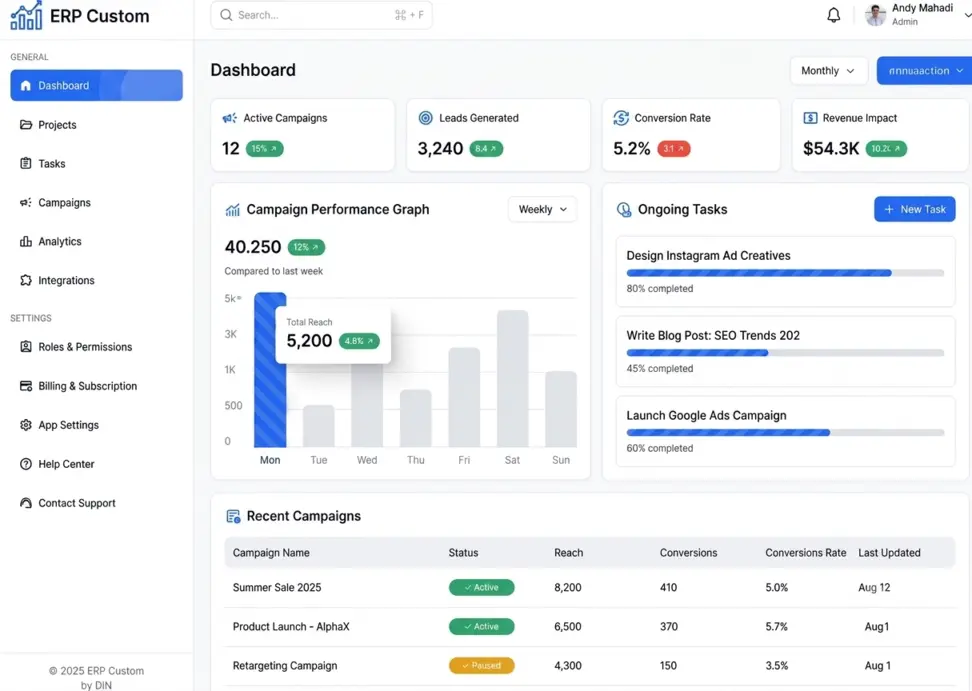Click the Design Instagram Ad Creatives progress bar

[785, 273]
